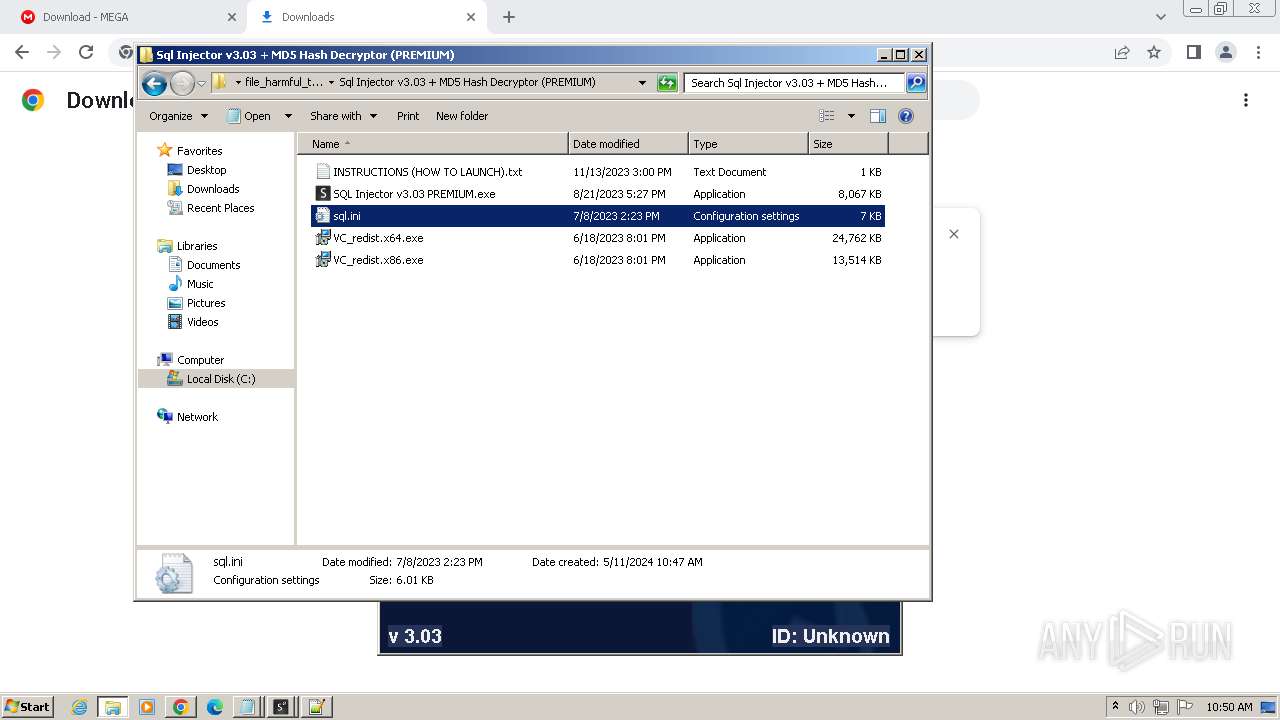Launch Internet Explorer from the taskbar
This screenshot has width=1280, height=720.
(x=80, y=707)
